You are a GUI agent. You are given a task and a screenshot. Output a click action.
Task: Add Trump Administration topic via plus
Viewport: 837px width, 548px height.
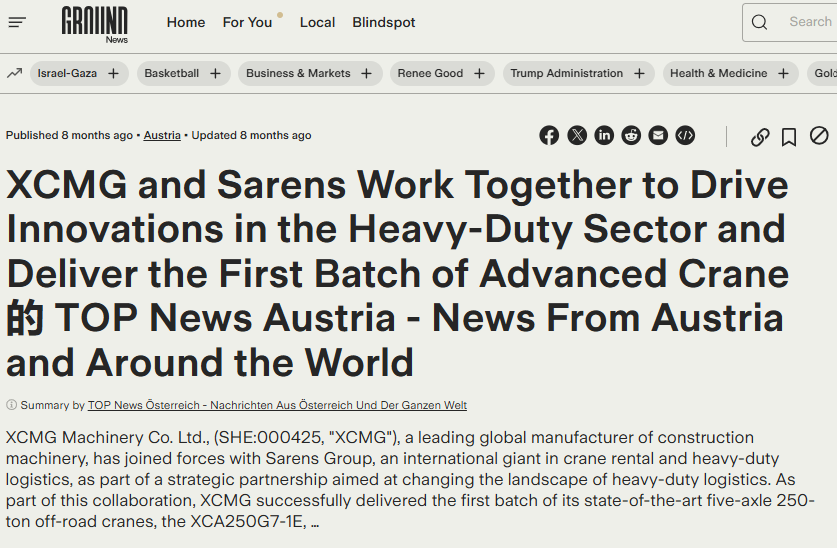tap(639, 74)
